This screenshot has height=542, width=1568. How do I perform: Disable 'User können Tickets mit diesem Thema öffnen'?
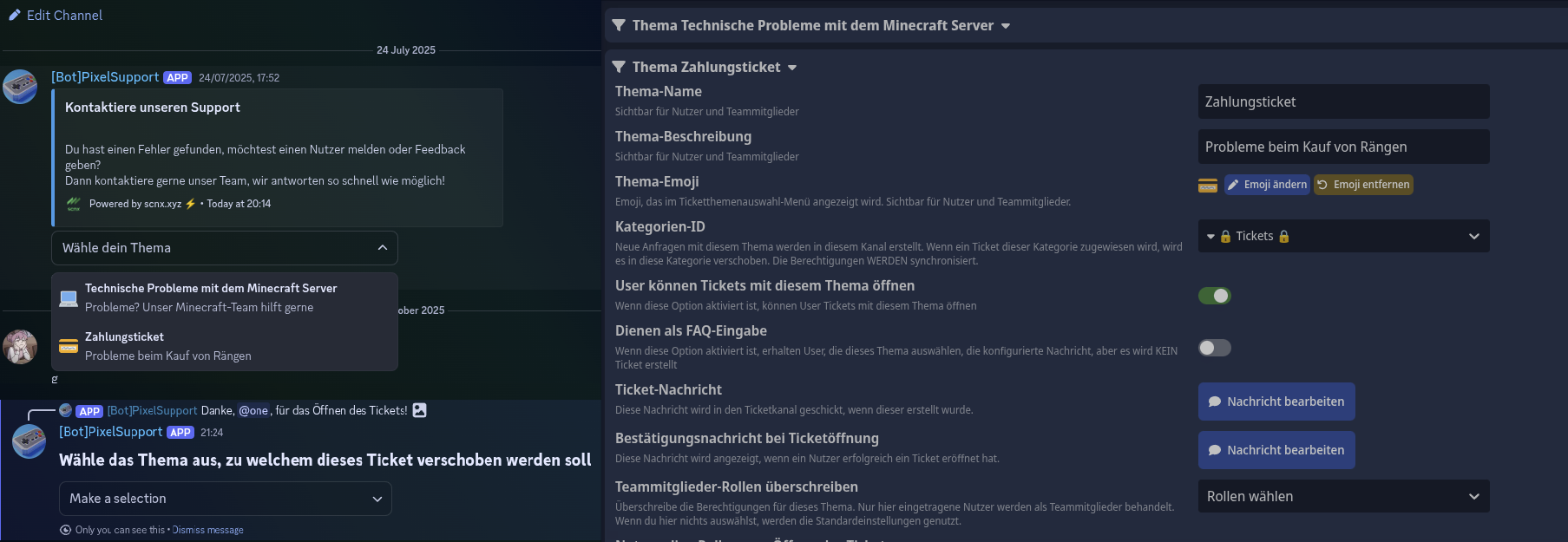[1214, 296]
